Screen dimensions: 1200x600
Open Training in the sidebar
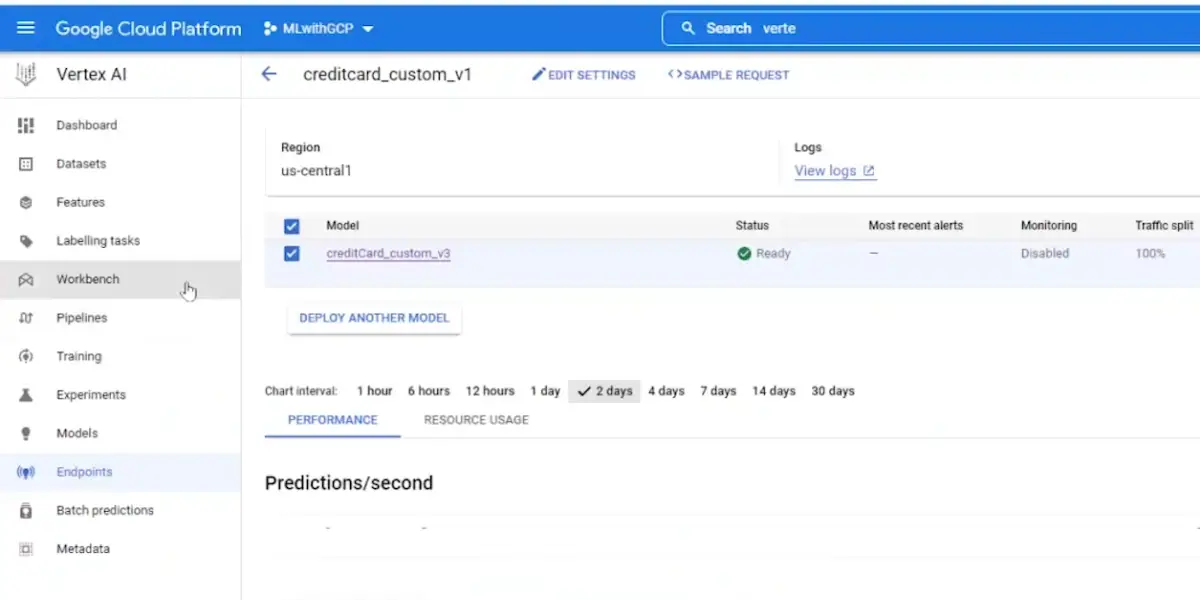tap(120, 356)
